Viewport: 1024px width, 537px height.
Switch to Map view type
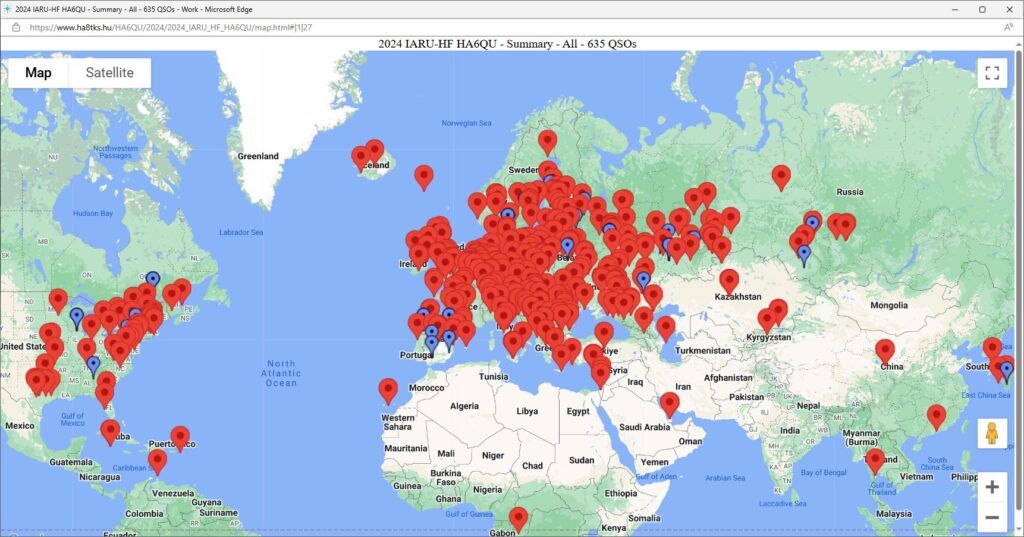[39, 73]
